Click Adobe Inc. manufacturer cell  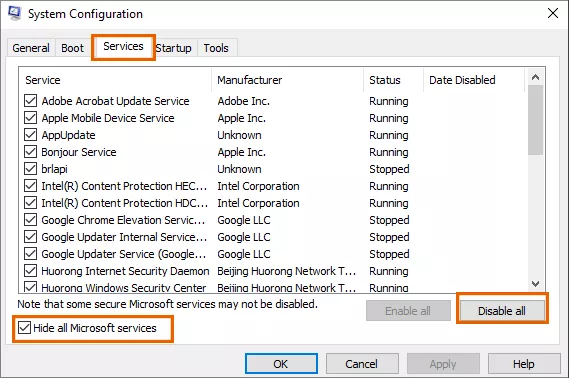pos(243,101)
